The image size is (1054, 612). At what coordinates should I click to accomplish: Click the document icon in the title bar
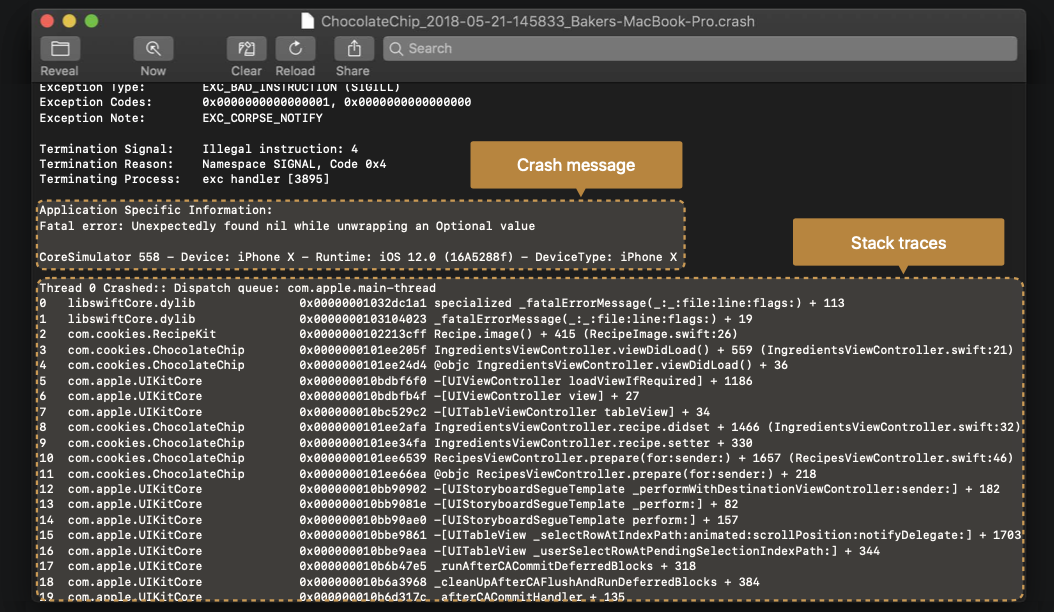click(306, 21)
